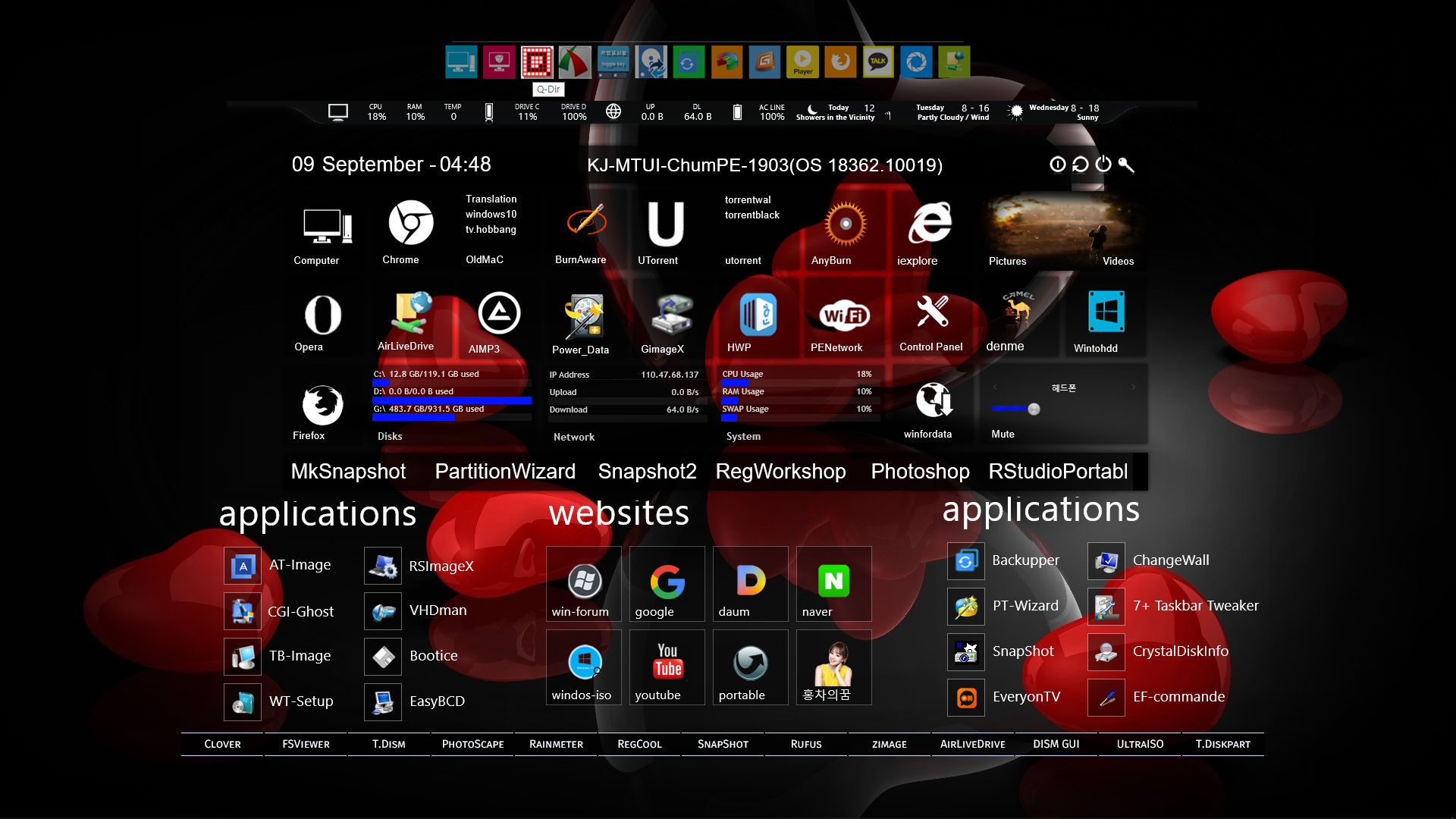Launch AIMP3 music player
Image resolution: width=1456 pixels, height=819 pixels.
(499, 313)
